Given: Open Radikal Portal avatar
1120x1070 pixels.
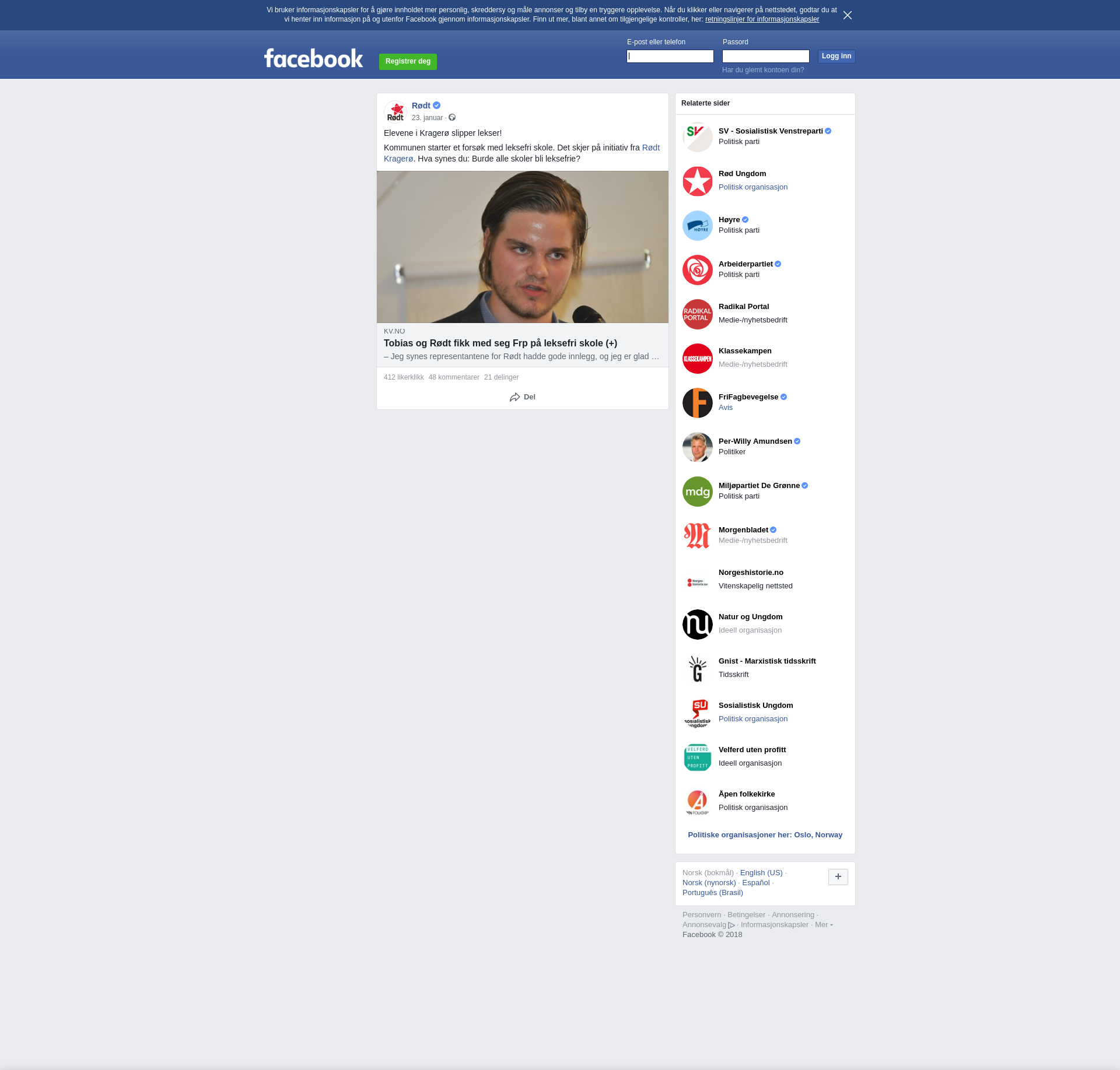Looking at the screenshot, I should click(698, 314).
